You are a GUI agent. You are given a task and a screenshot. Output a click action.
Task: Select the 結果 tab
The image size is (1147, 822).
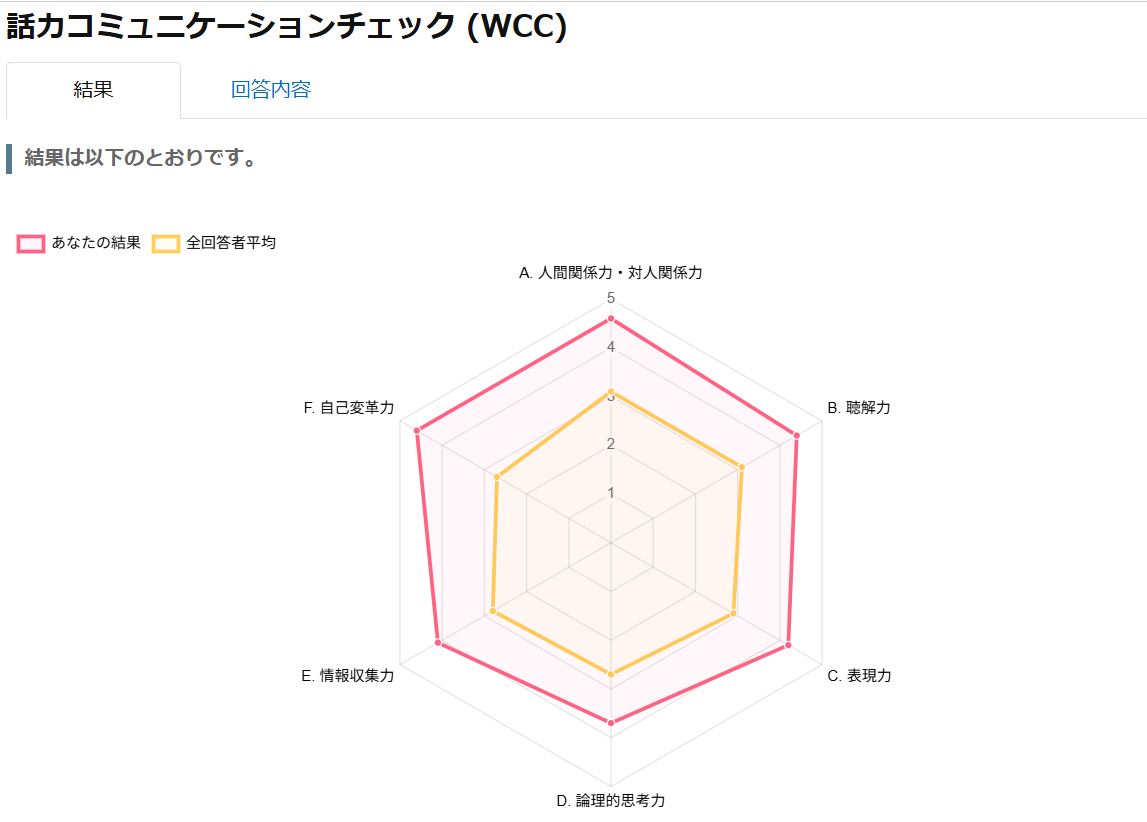pos(93,90)
